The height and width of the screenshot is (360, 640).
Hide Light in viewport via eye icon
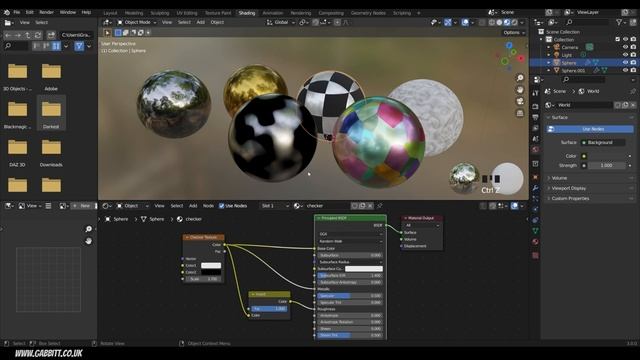[625, 55]
